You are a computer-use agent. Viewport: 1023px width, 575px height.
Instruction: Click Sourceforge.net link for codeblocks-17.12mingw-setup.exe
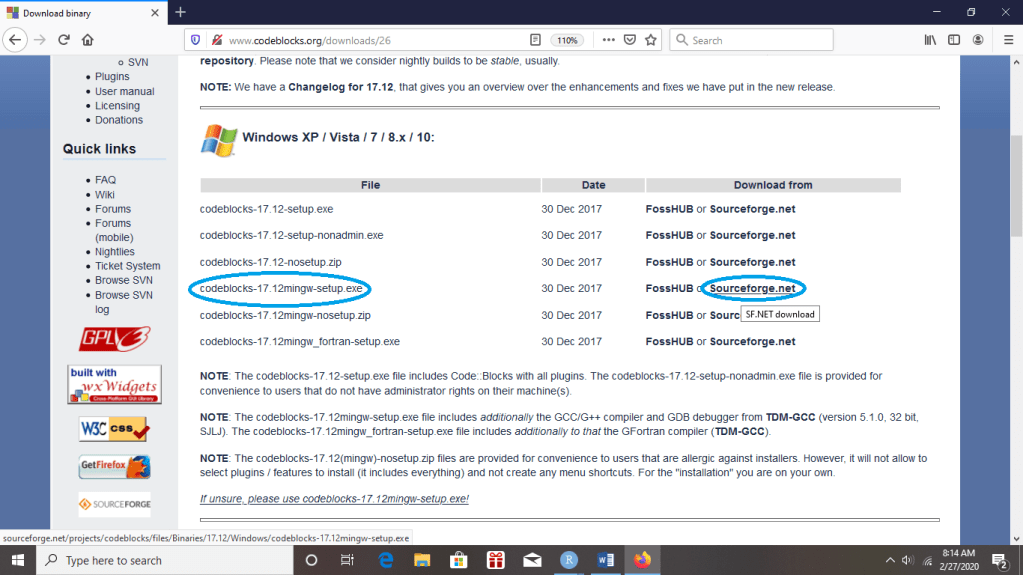tap(752, 289)
